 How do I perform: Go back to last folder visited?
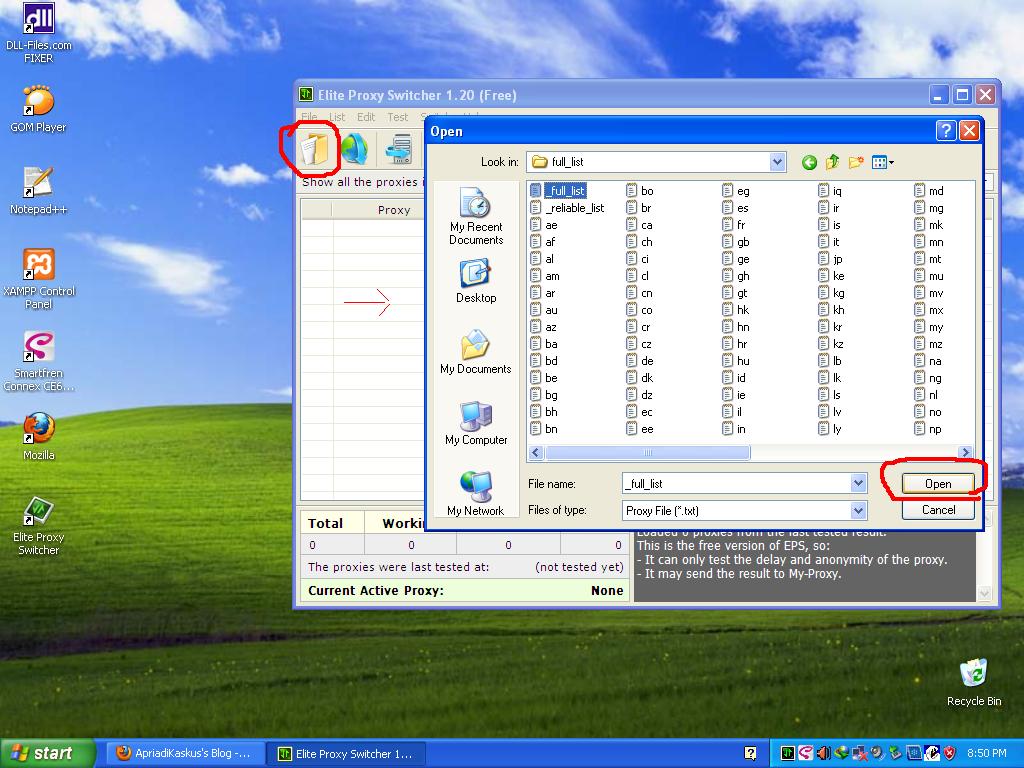(809, 162)
